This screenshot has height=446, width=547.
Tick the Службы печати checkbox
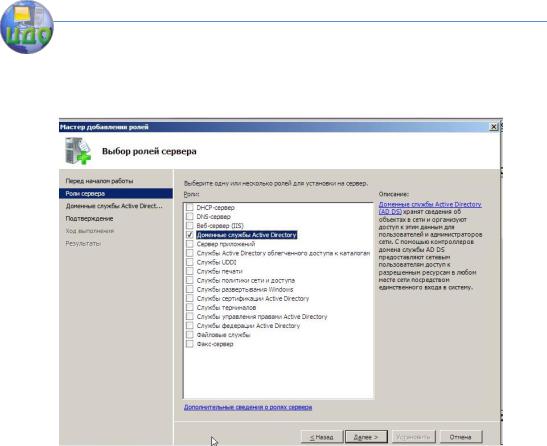coord(189,271)
